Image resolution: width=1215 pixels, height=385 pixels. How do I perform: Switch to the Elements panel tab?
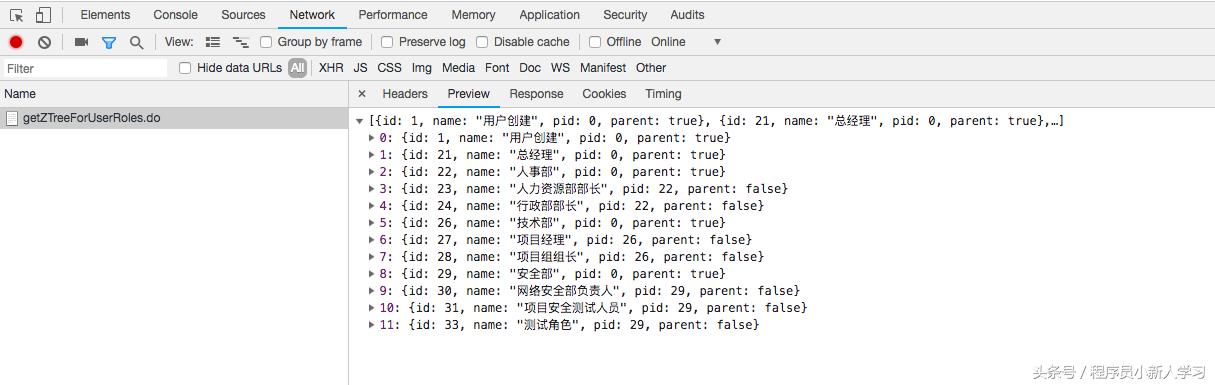coord(105,15)
